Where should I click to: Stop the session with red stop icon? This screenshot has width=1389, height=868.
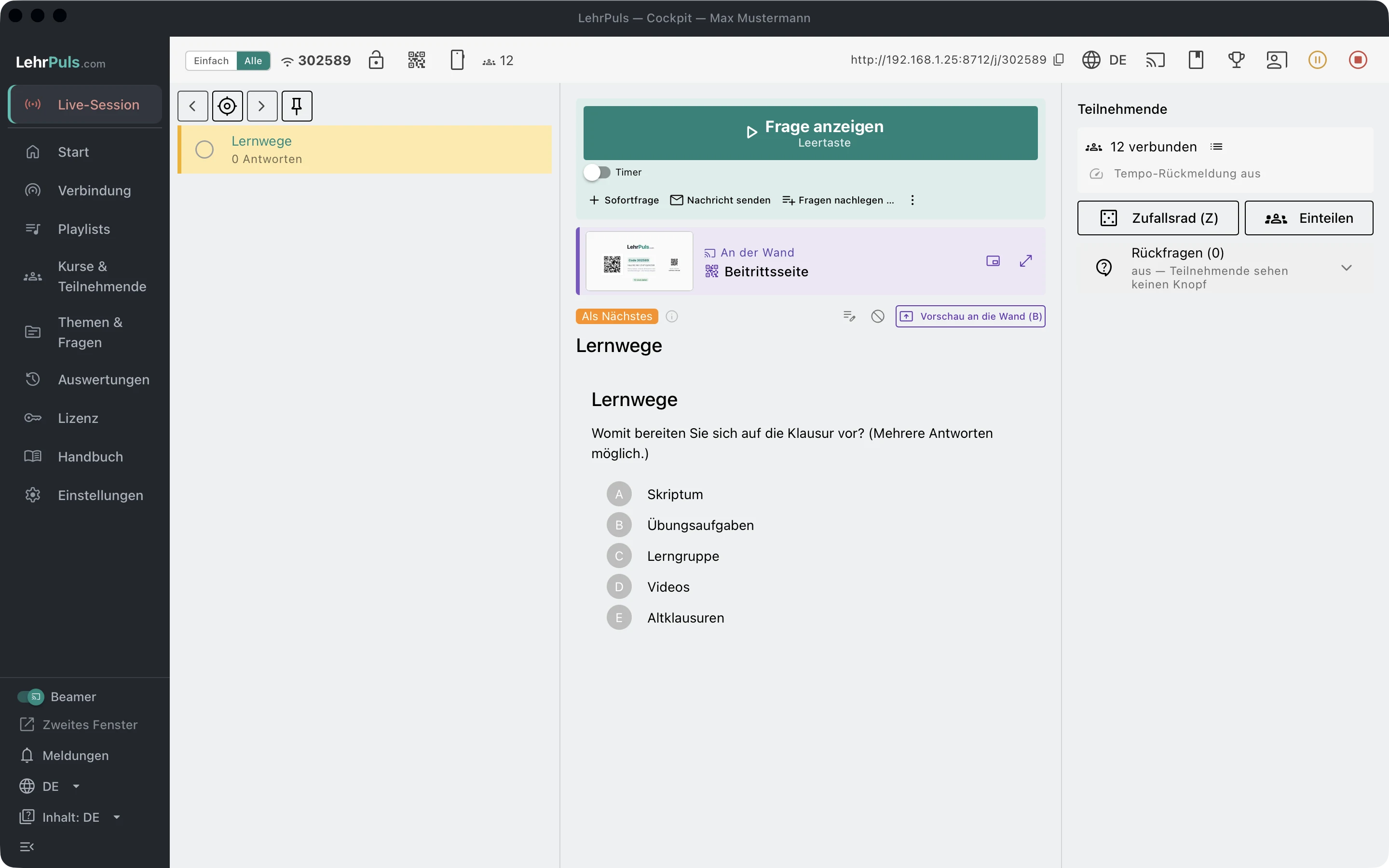pos(1358,60)
